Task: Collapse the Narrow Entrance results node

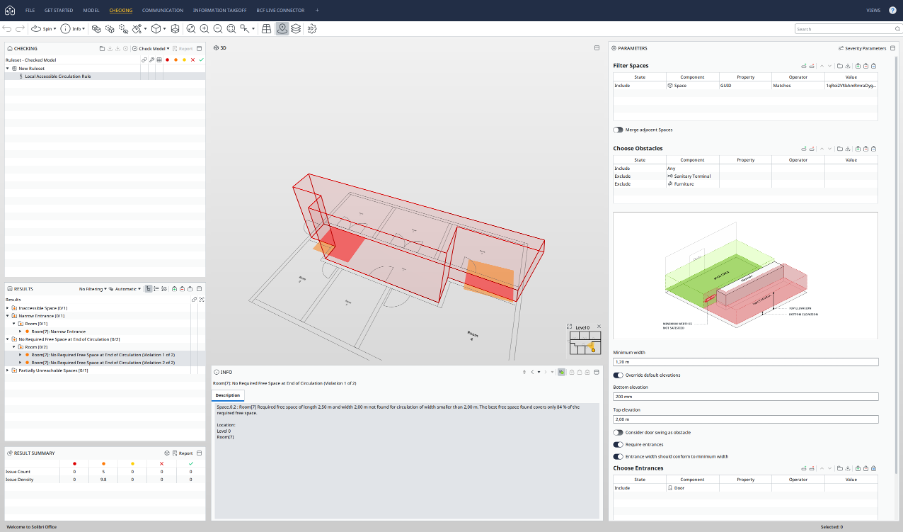Action: tap(8, 315)
